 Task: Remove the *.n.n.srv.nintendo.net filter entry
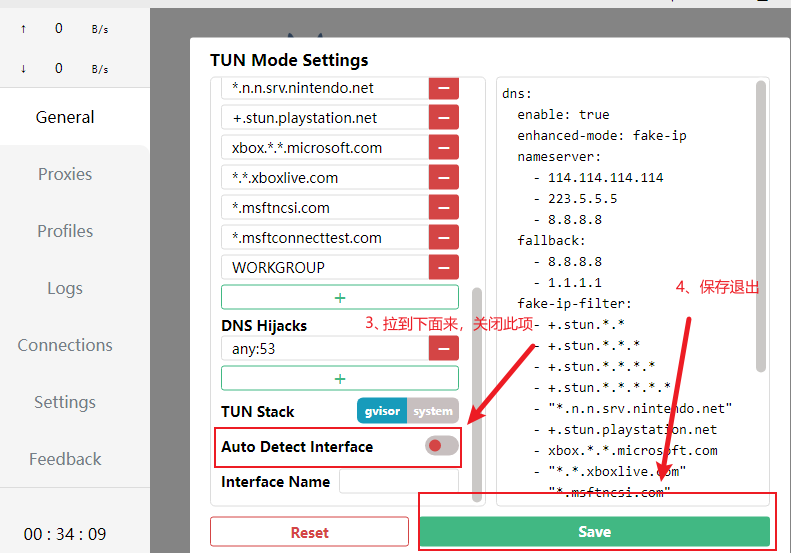pyautogui.click(x=443, y=88)
